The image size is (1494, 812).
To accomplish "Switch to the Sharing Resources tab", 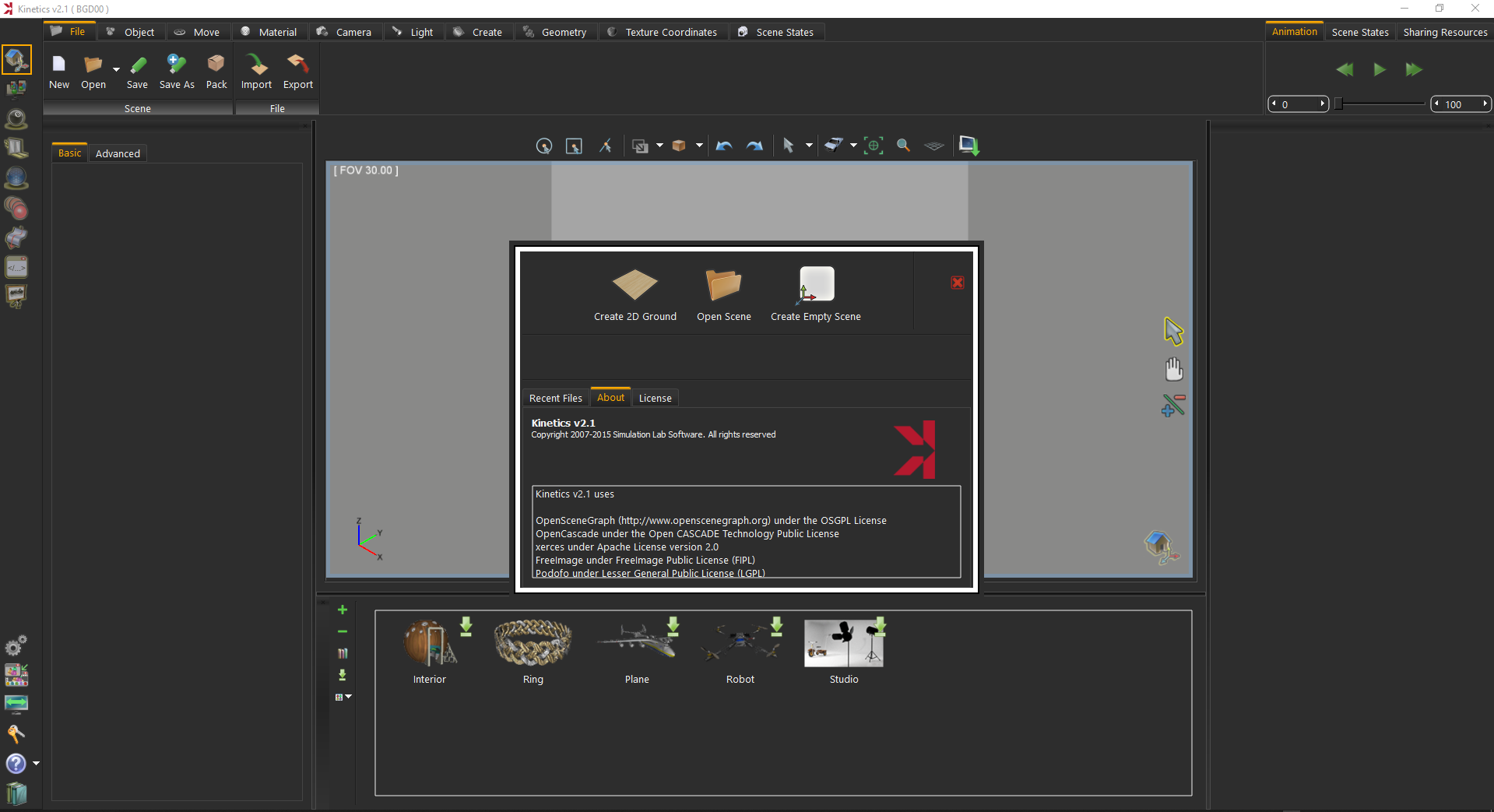I will pyautogui.click(x=1445, y=32).
